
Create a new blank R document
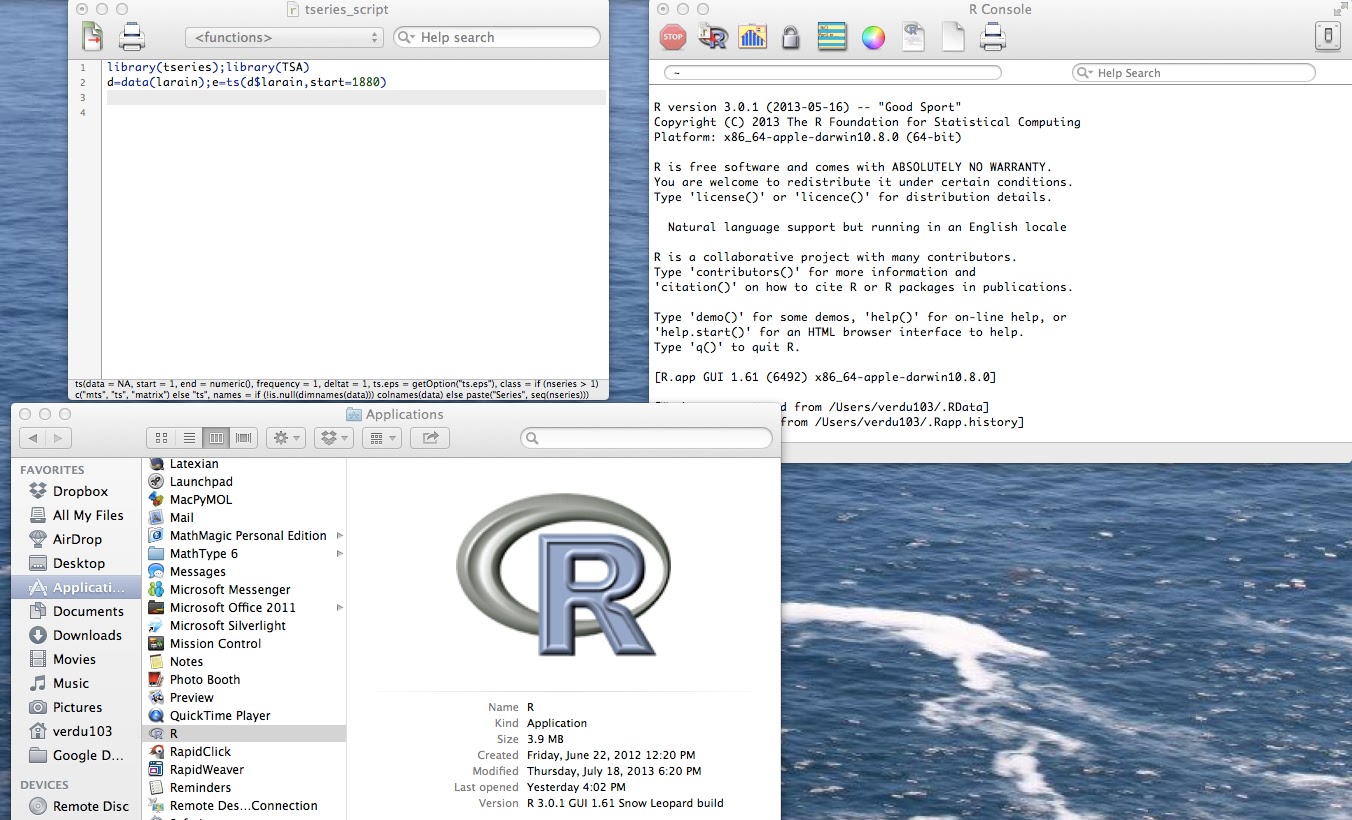952,38
